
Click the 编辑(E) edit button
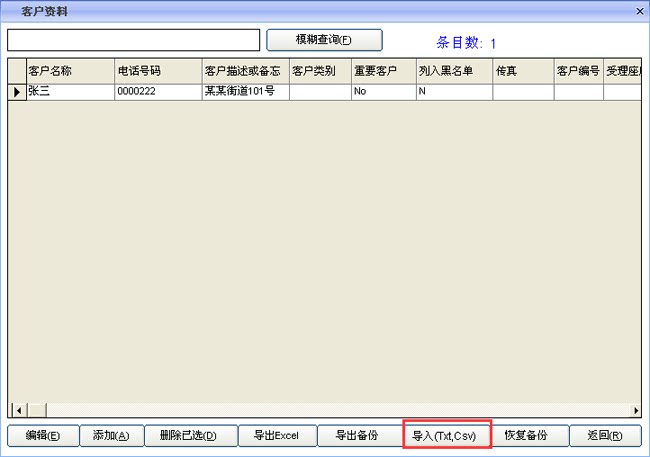(43, 435)
